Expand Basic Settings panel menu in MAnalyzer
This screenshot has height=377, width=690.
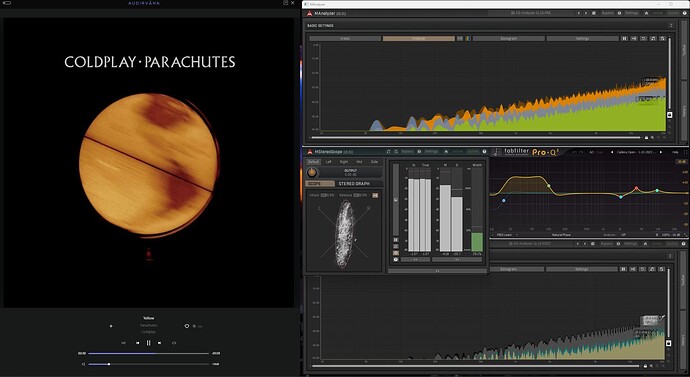[x=671, y=26]
